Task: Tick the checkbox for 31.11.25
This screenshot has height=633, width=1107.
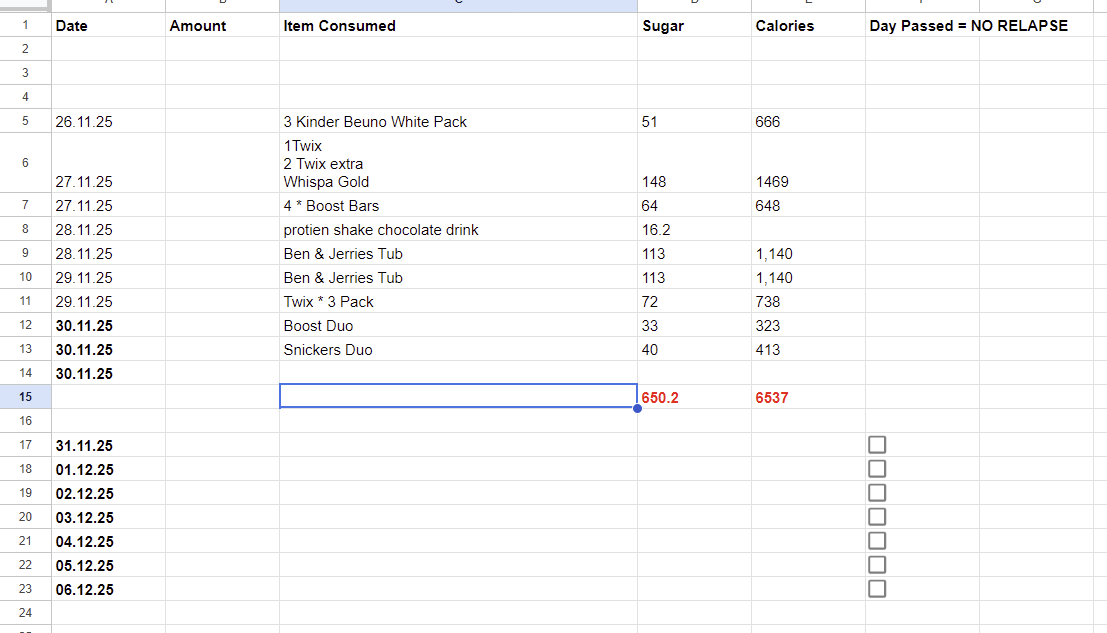Action: (877, 445)
